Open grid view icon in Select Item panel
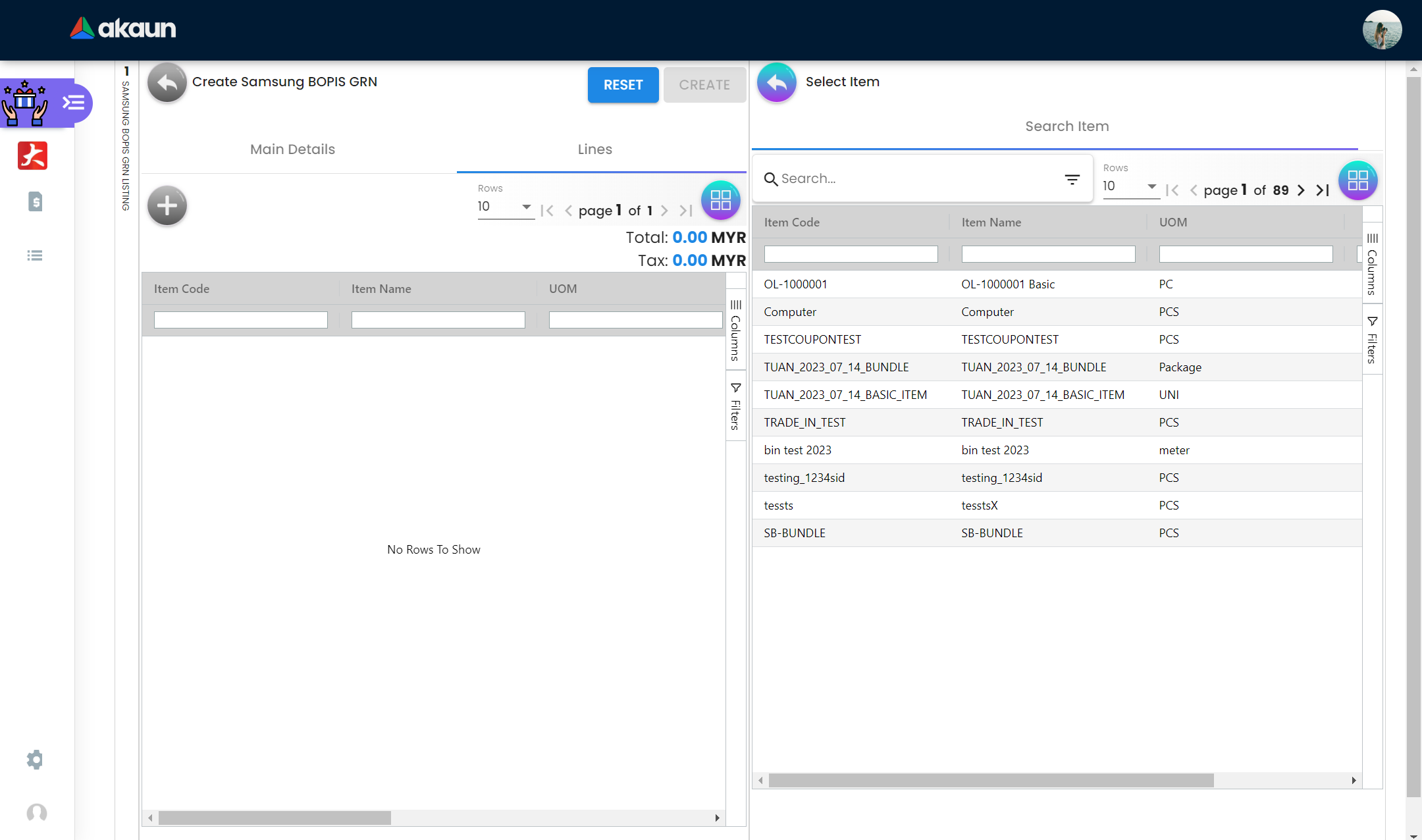The width and height of the screenshot is (1422, 840). 1357,180
